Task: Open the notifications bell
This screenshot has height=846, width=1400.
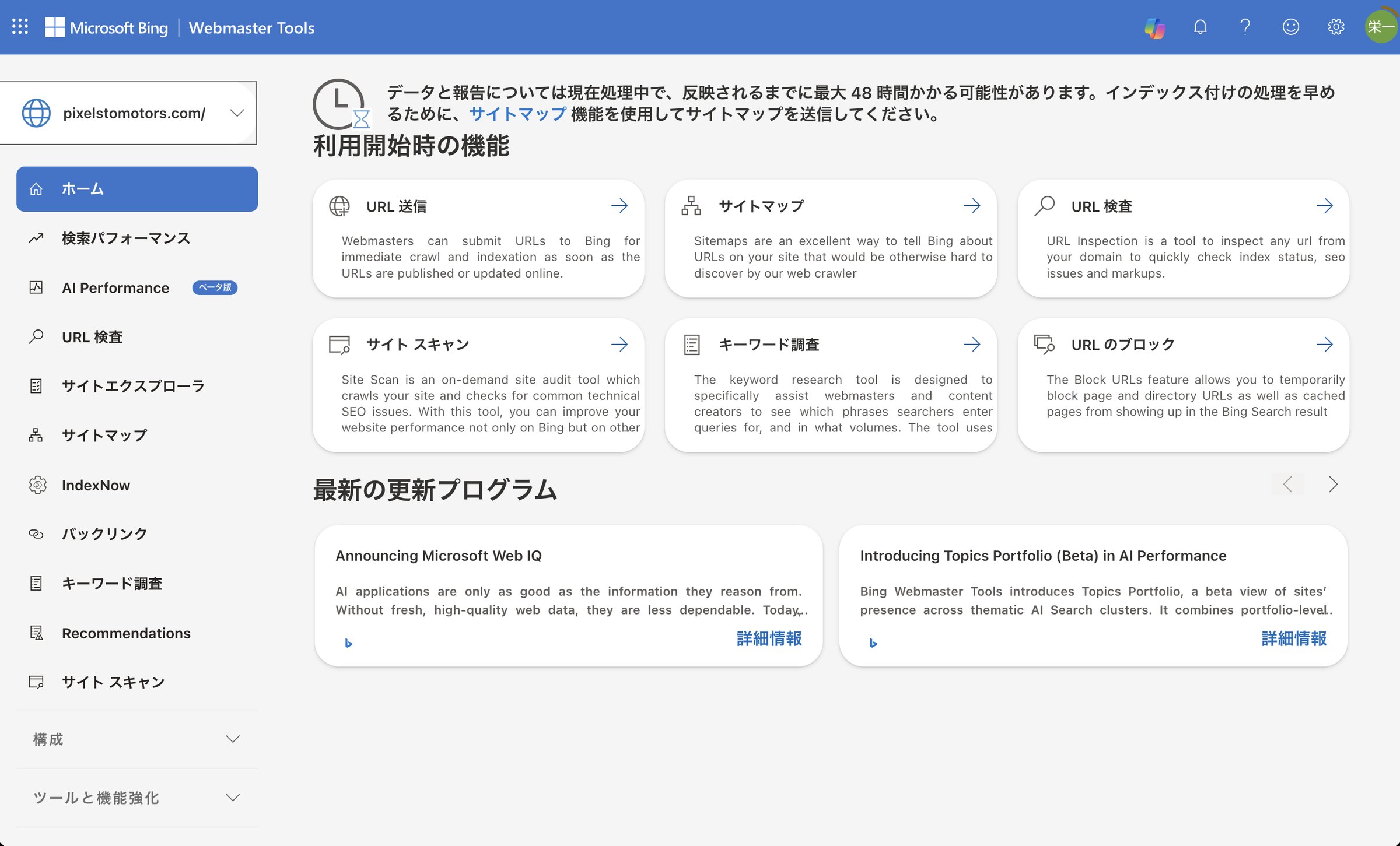Action: click(x=1200, y=27)
